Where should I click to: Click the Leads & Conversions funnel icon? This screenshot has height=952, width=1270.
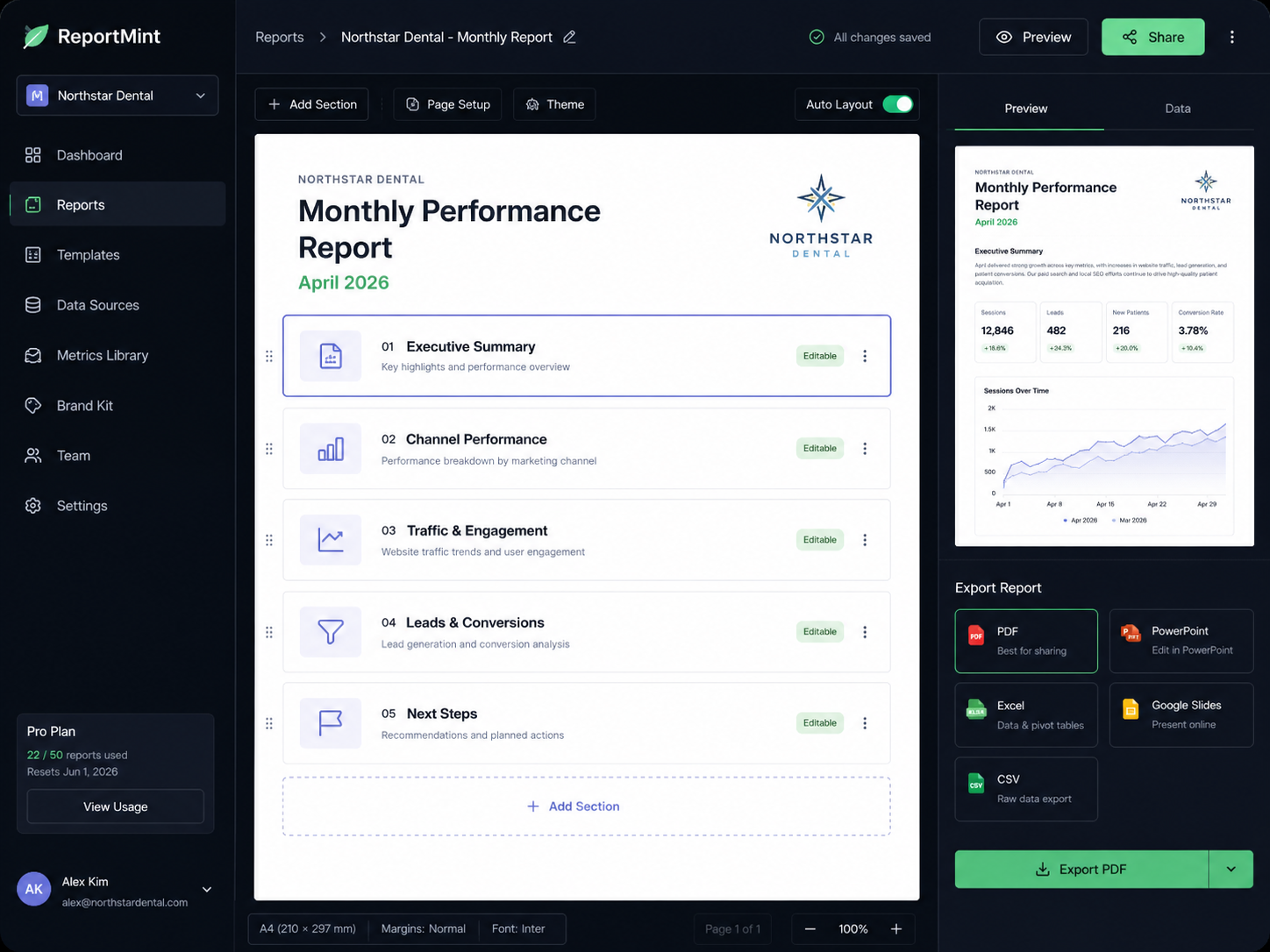point(331,632)
